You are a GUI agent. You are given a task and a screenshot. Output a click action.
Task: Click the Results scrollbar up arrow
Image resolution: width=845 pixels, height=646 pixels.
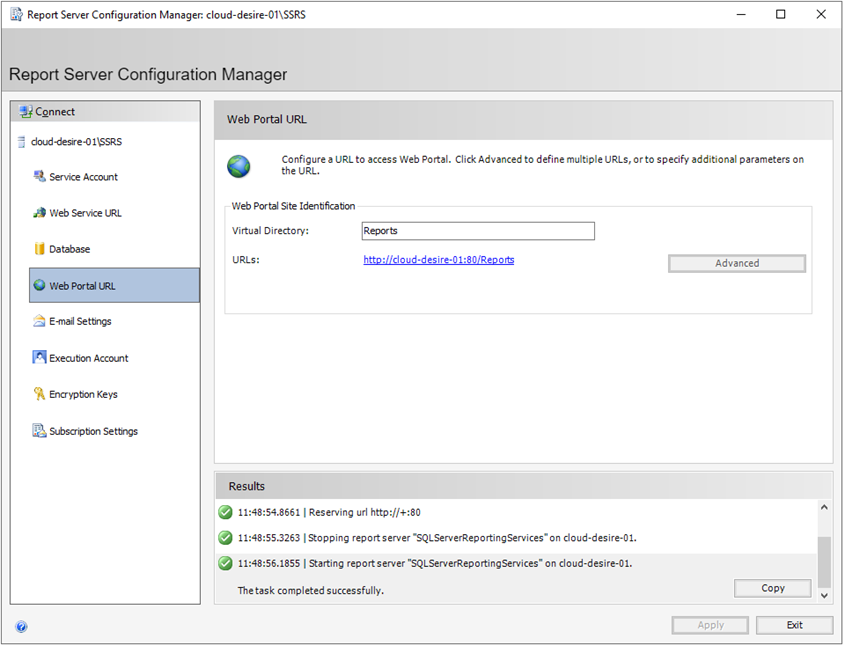click(824, 506)
